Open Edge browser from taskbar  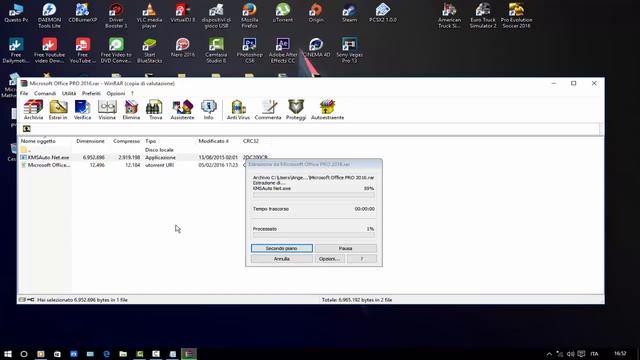coord(107,354)
